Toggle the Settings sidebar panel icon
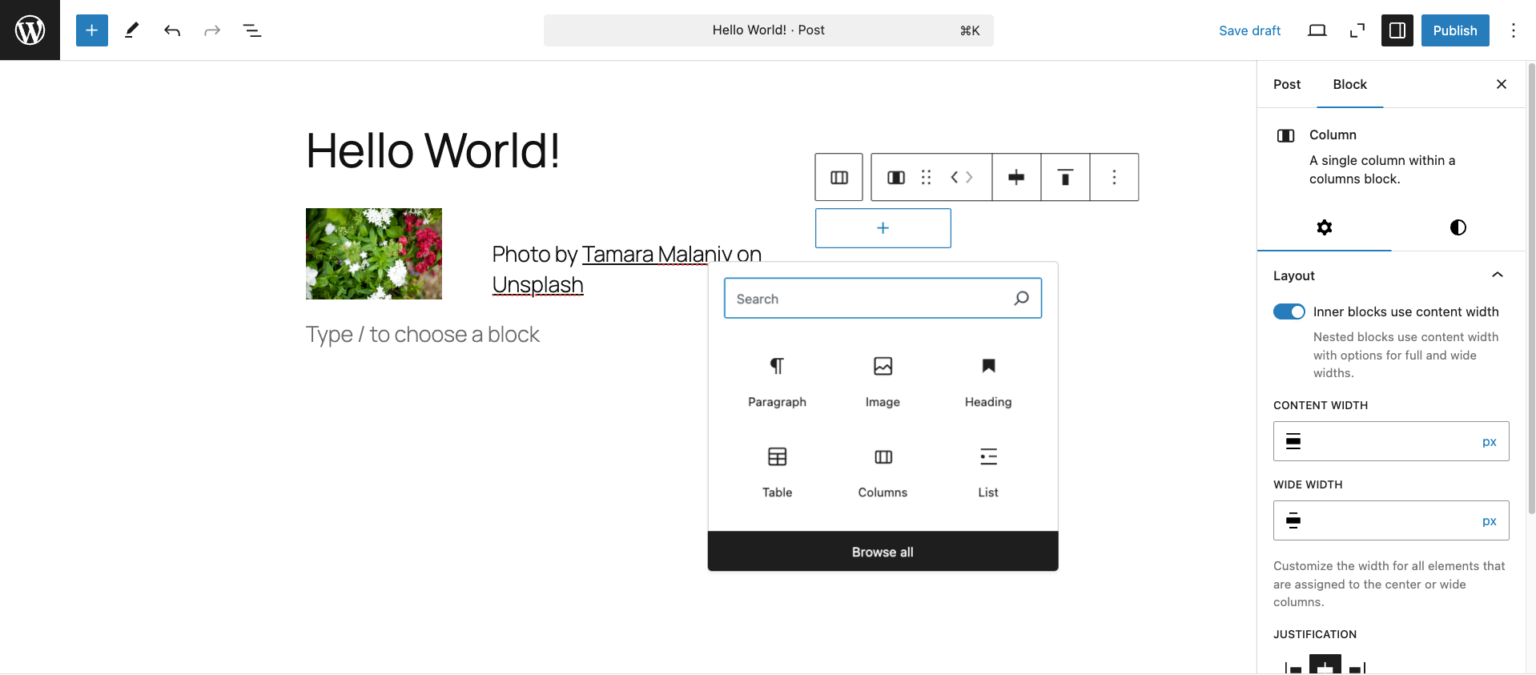The width and height of the screenshot is (1536, 675). click(x=1397, y=30)
